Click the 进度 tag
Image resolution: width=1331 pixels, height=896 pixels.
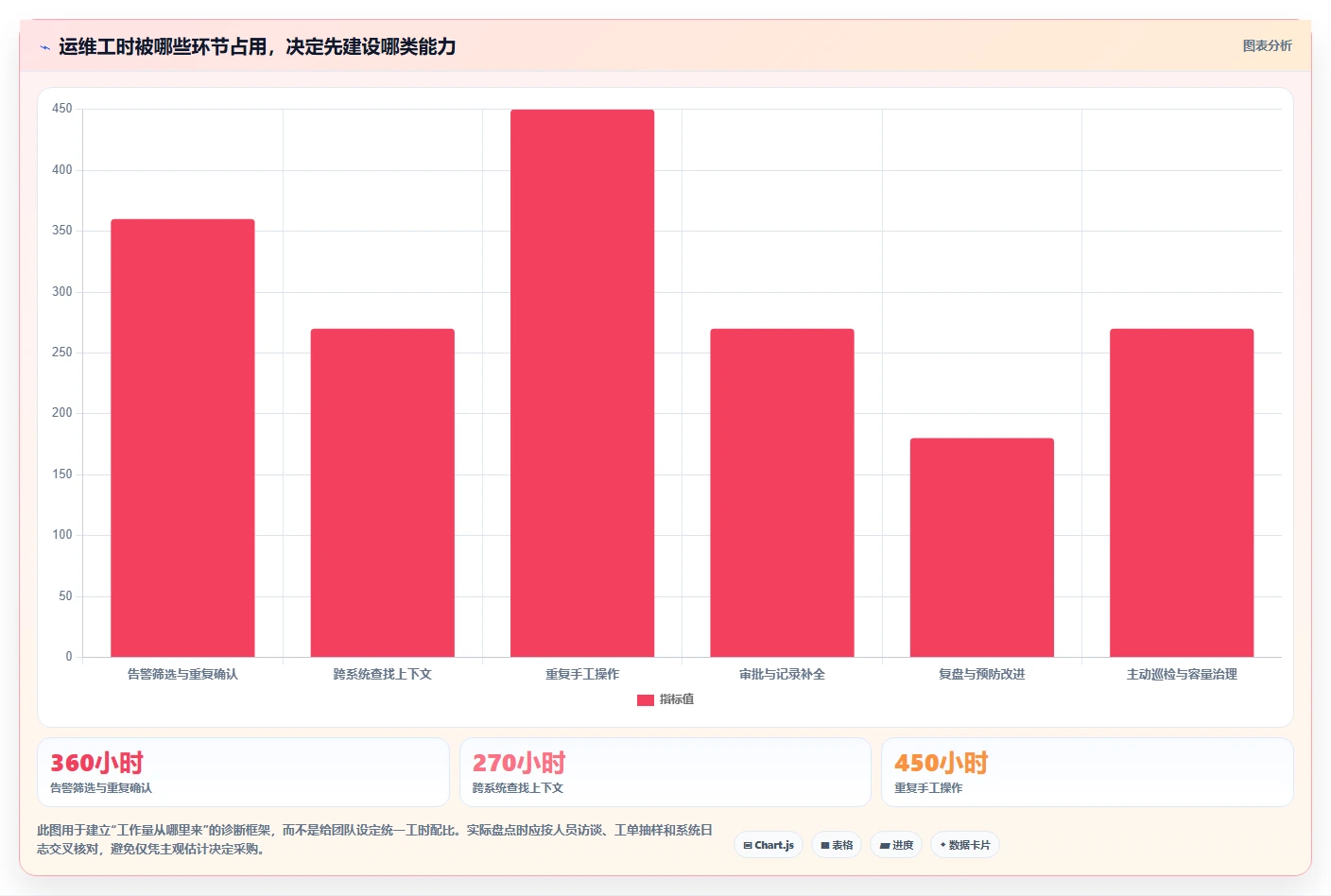click(896, 845)
